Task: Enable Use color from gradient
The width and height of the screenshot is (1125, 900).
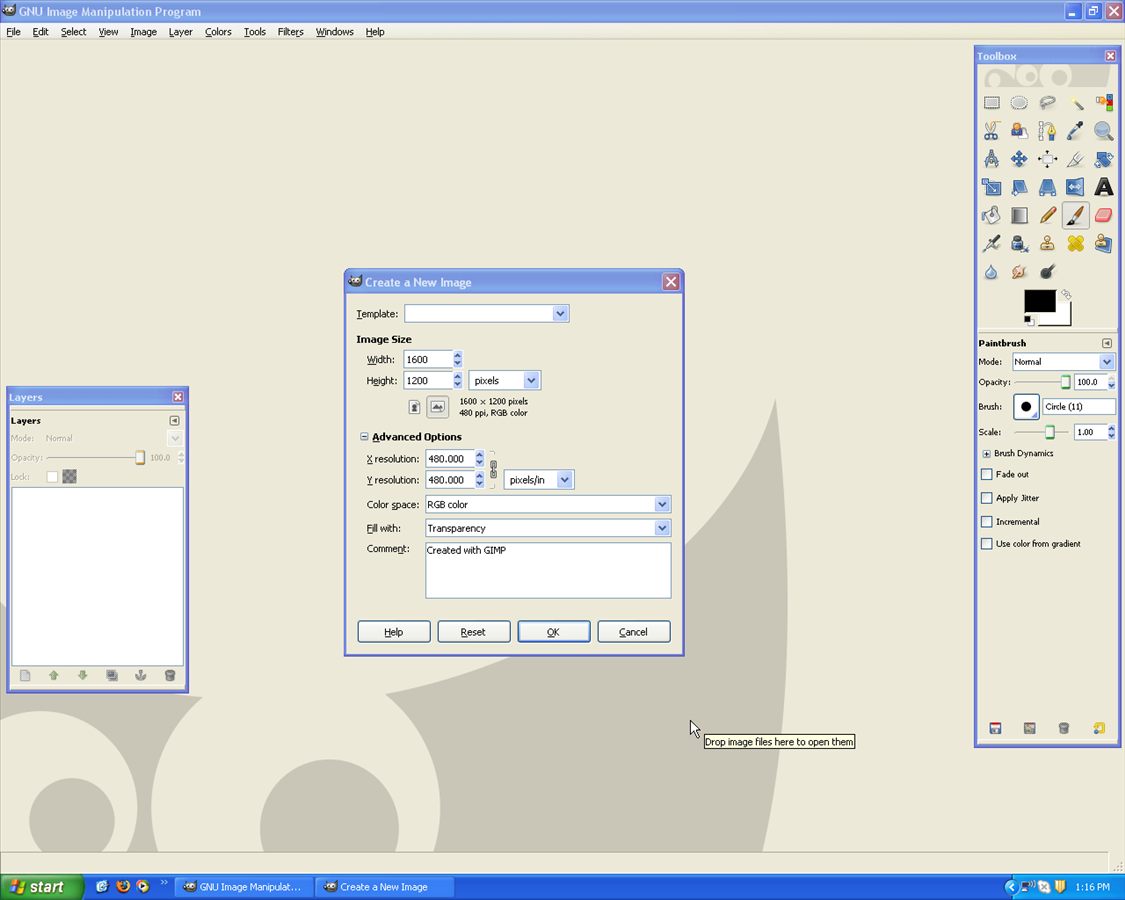Action: point(987,544)
